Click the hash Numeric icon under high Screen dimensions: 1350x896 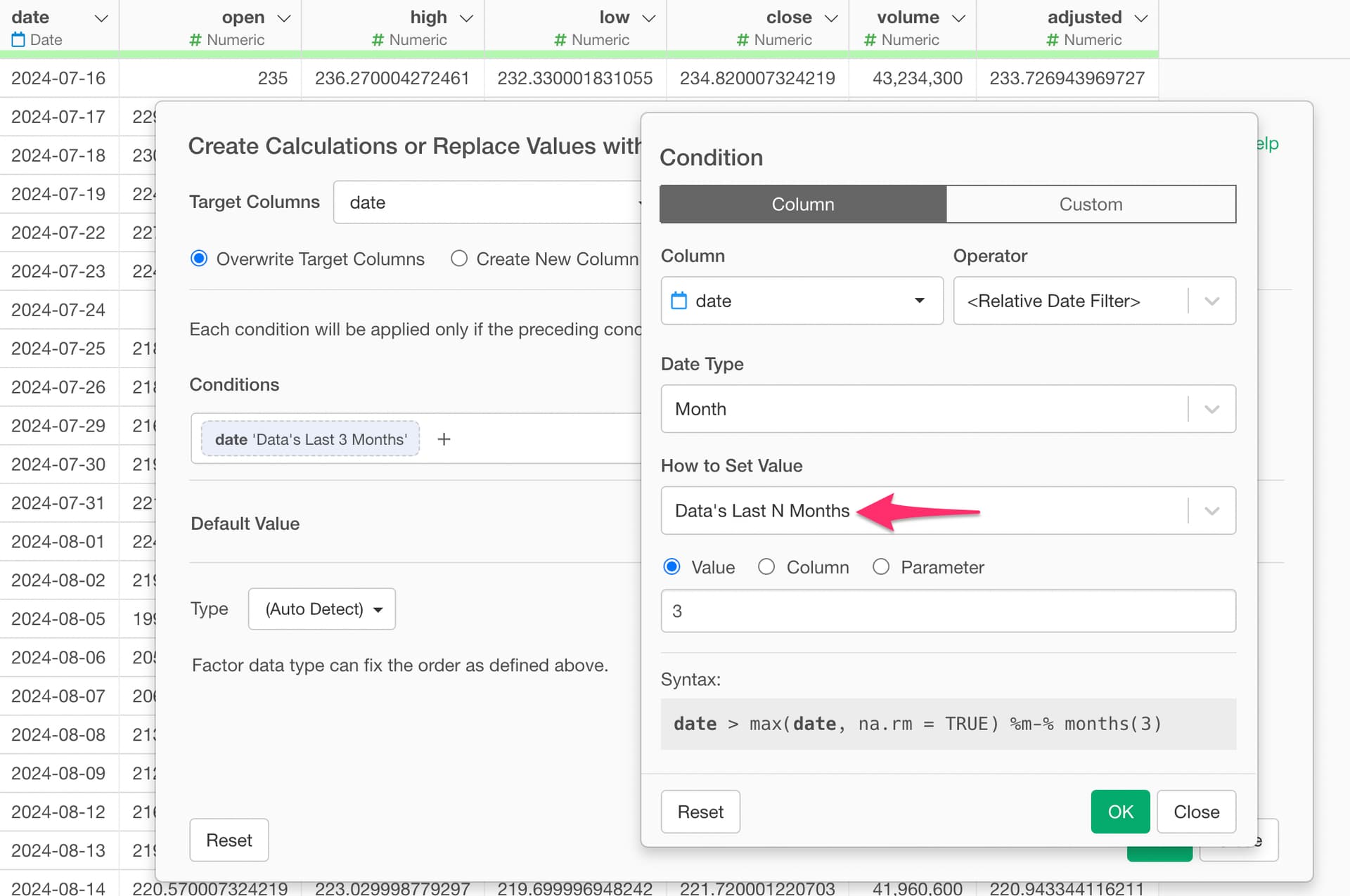pos(378,40)
